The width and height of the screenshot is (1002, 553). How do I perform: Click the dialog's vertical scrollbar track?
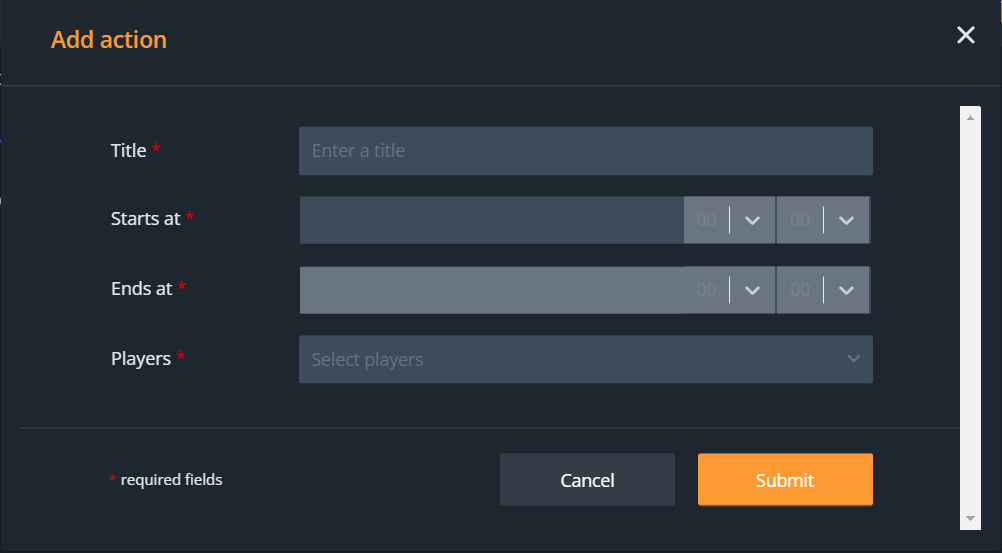point(969,320)
